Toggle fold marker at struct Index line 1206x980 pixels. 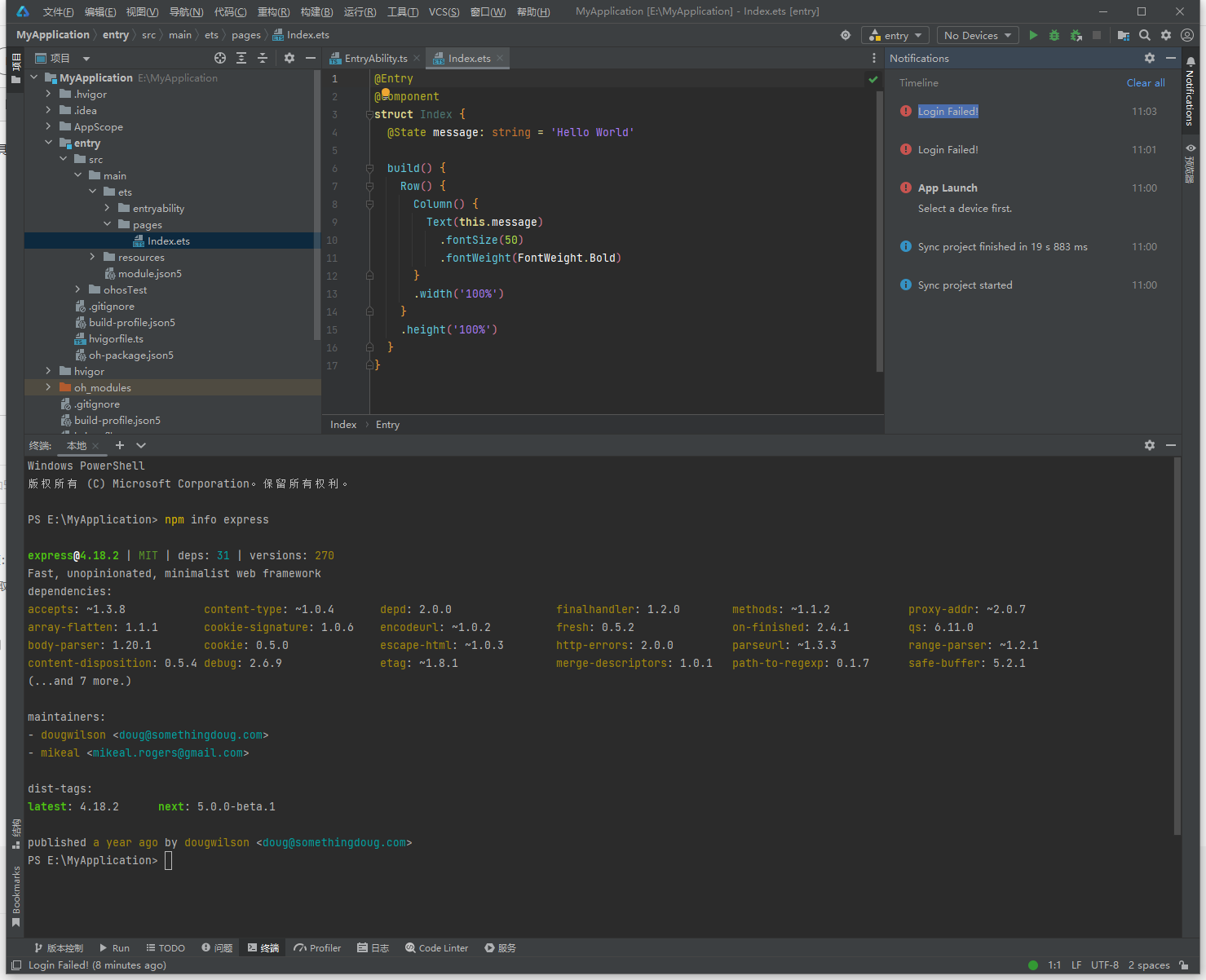point(369,114)
